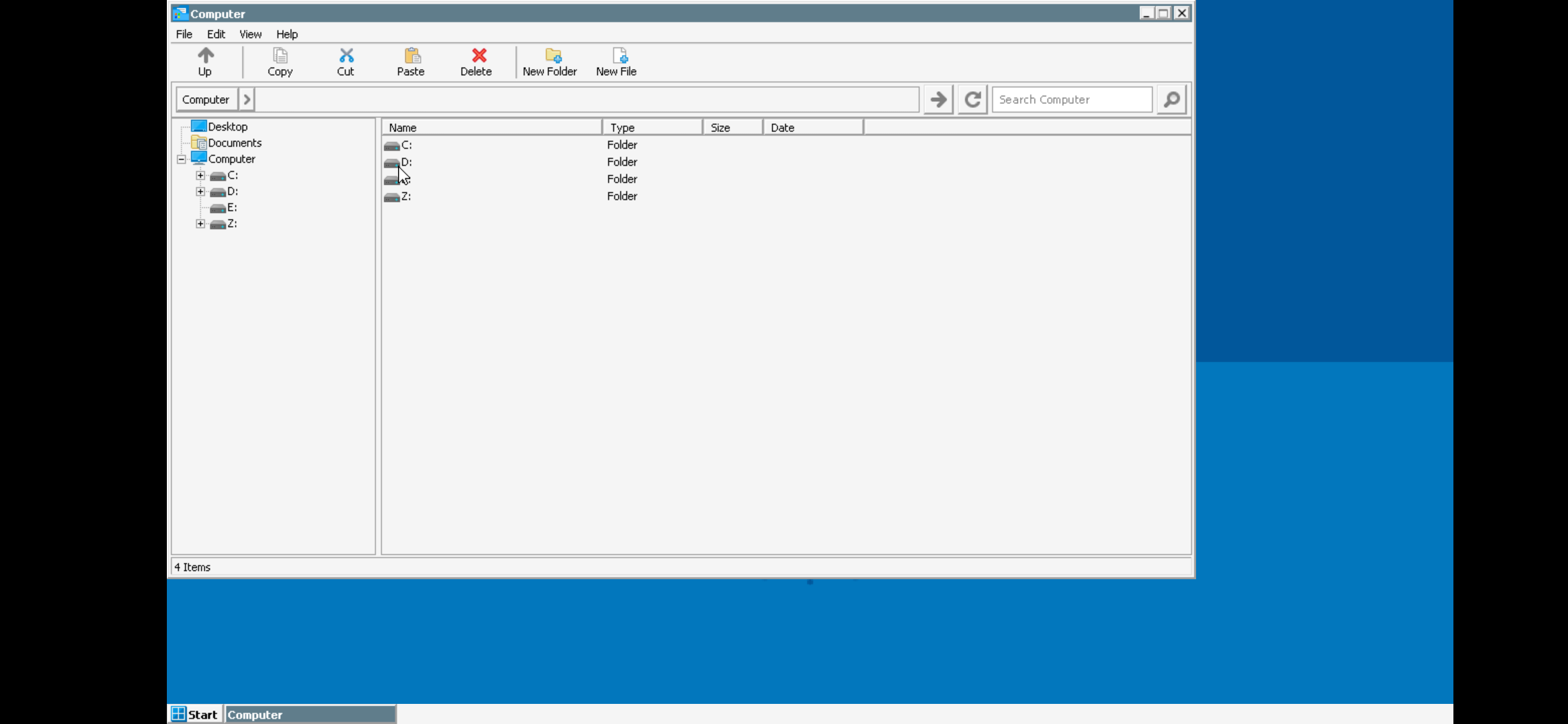The height and width of the screenshot is (724, 1568).
Task: Expand the C: drive in the sidebar tree
Action: 200,175
